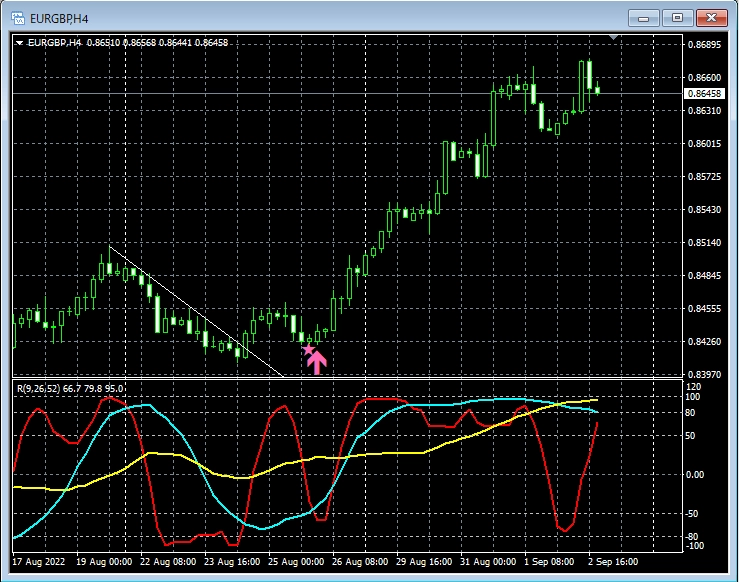Screen dimensions: 740x582
Task: Click the pink up arrow buy signal
Action: (317, 360)
